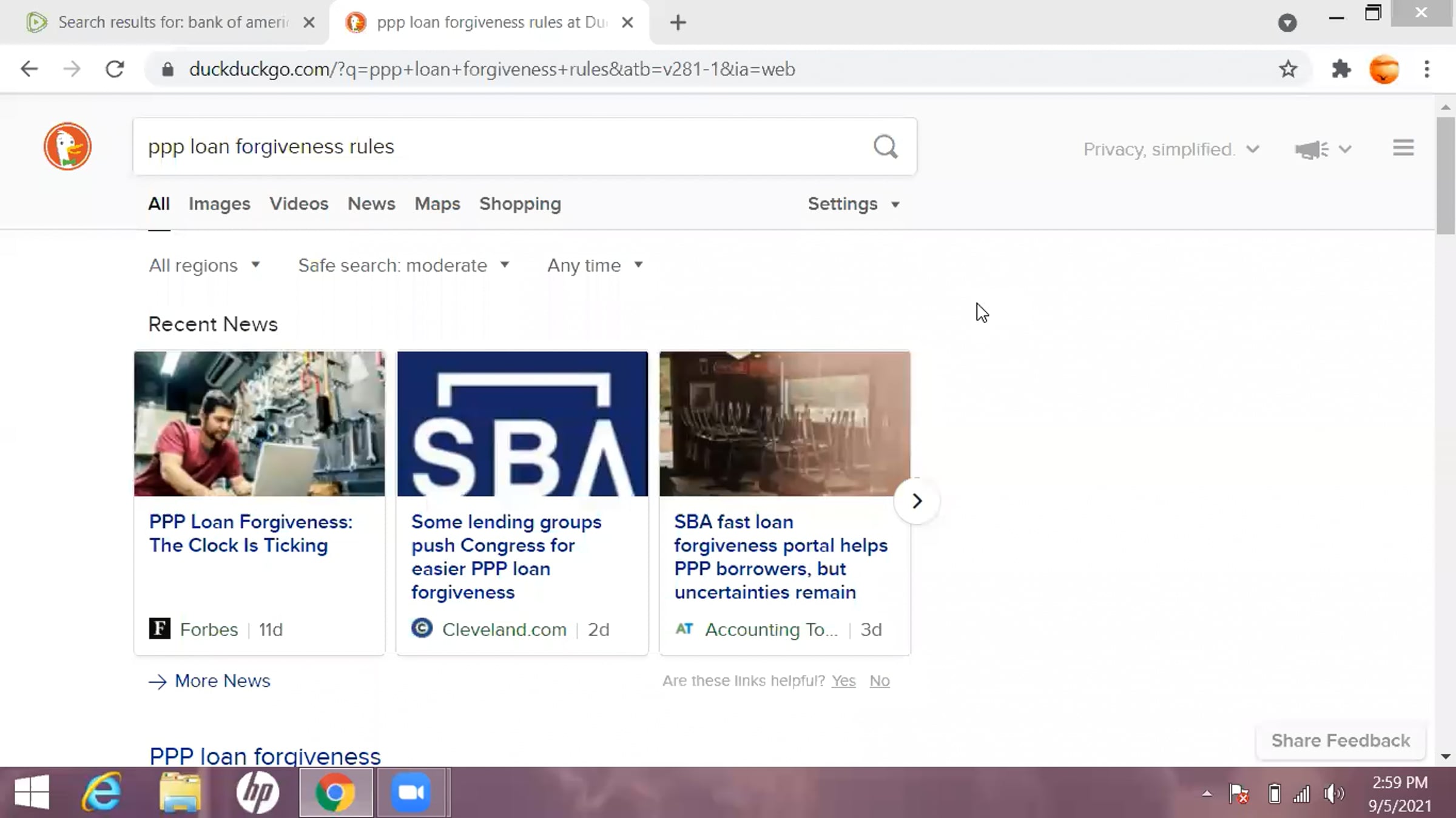Viewport: 1456px width, 818px height.
Task: Click the volume speaker tray icon
Action: pos(1333,793)
